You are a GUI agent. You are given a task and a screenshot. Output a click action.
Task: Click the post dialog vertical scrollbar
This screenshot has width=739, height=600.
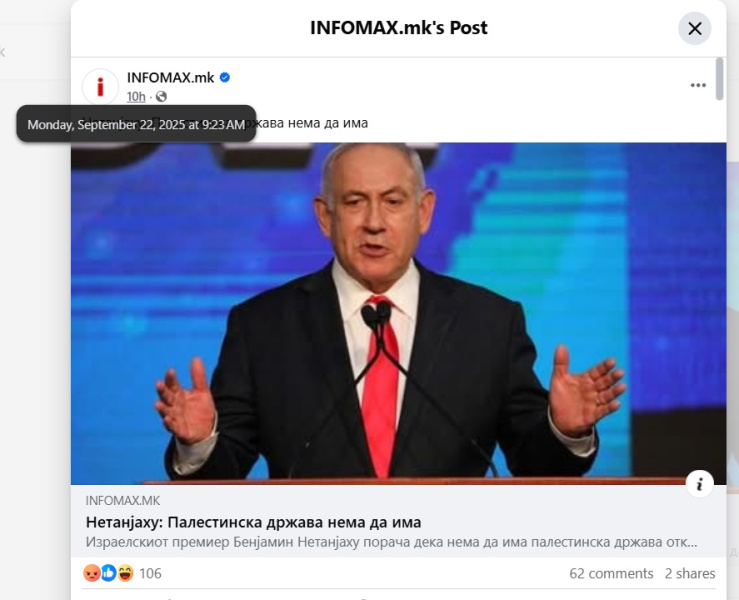coord(719,79)
